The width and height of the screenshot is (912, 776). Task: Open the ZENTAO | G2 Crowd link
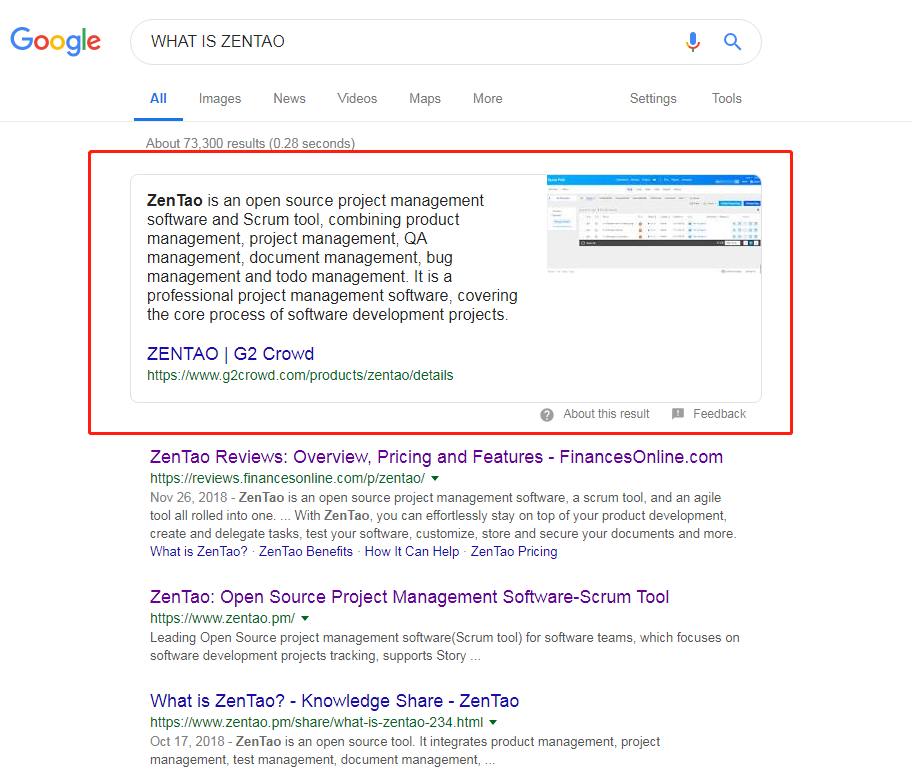[230, 354]
